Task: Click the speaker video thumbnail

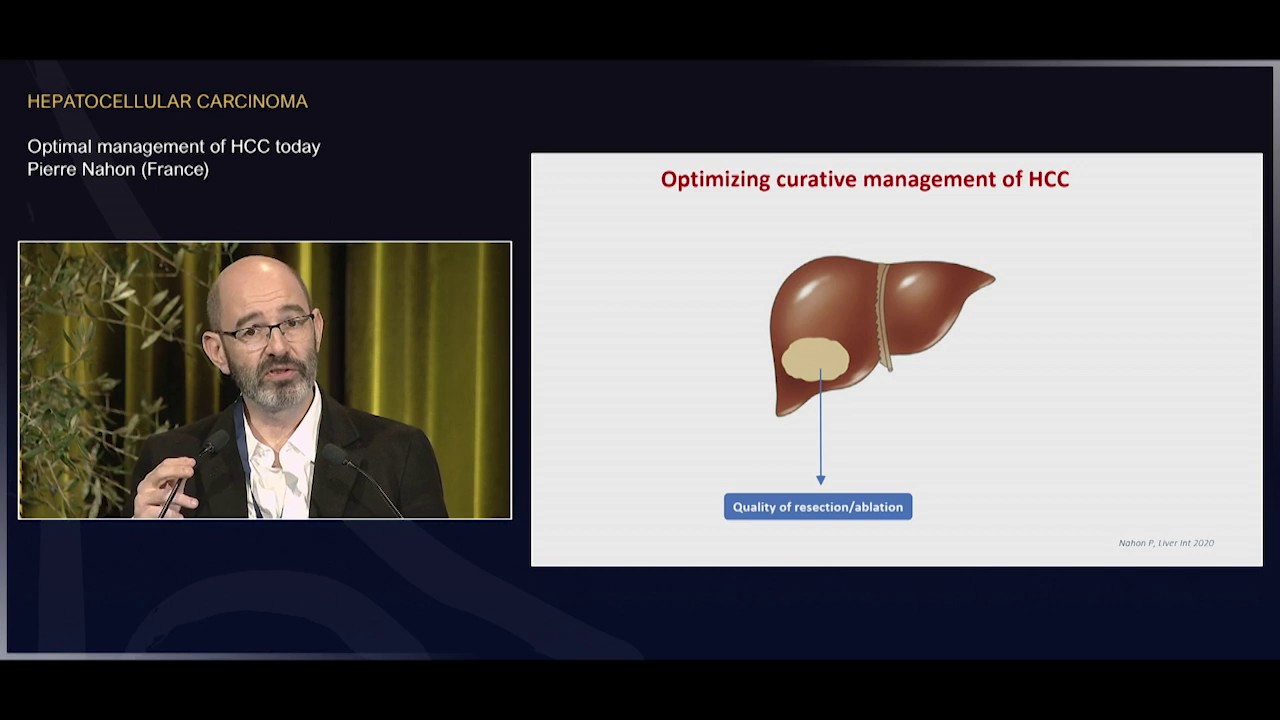Action: 265,380
